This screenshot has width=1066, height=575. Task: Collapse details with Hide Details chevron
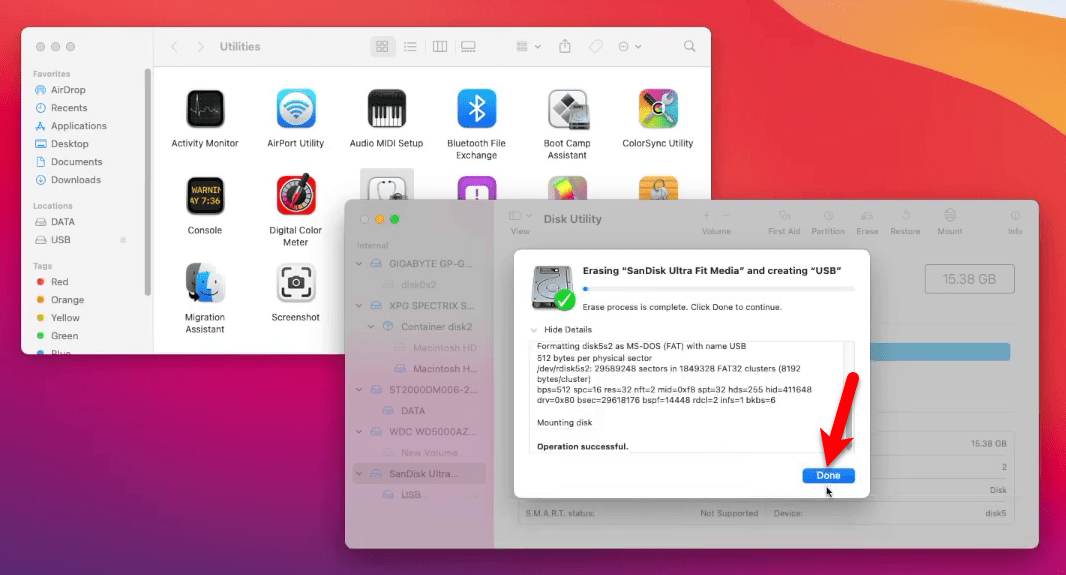[x=534, y=330]
